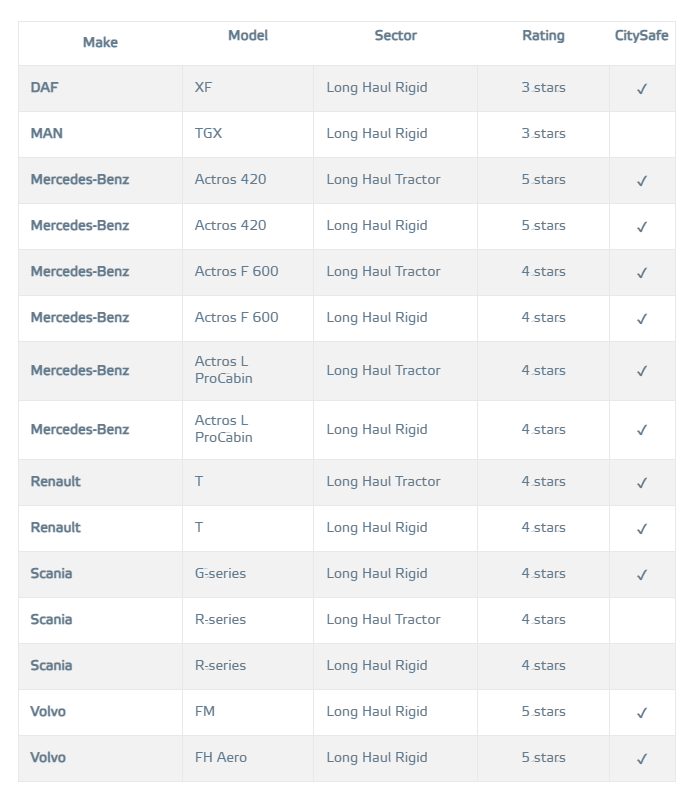
Task: Click CitySafe checkmark for Renault T Long Haul Tractor
Action: [x=642, y=483]
